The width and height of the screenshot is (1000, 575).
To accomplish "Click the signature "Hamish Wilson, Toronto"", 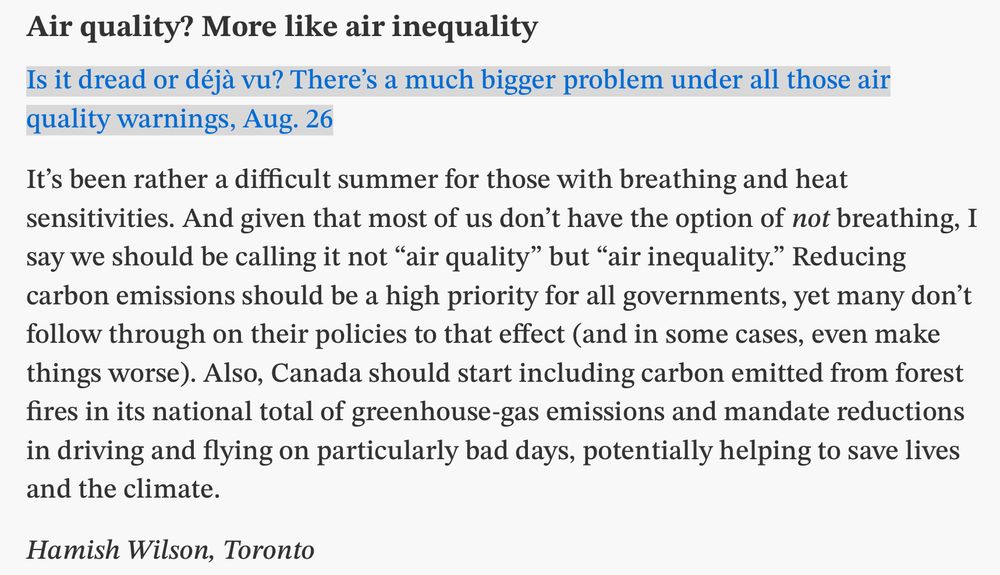I will (170, 550).
